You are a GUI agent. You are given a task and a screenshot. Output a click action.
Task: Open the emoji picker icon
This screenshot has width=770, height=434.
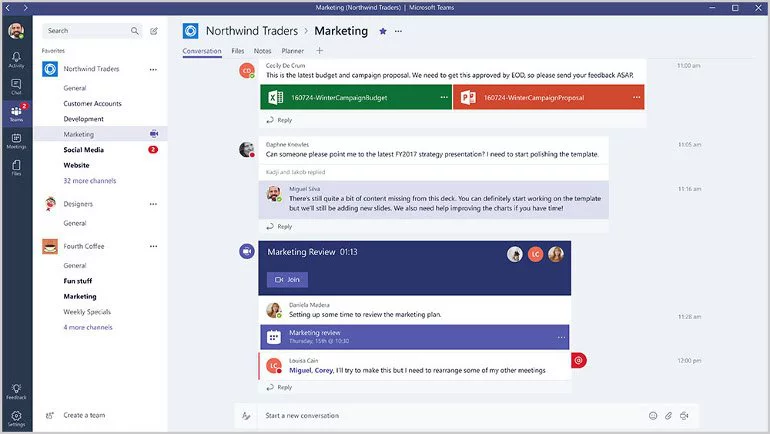pyautogui.click(x=653, y=416)
